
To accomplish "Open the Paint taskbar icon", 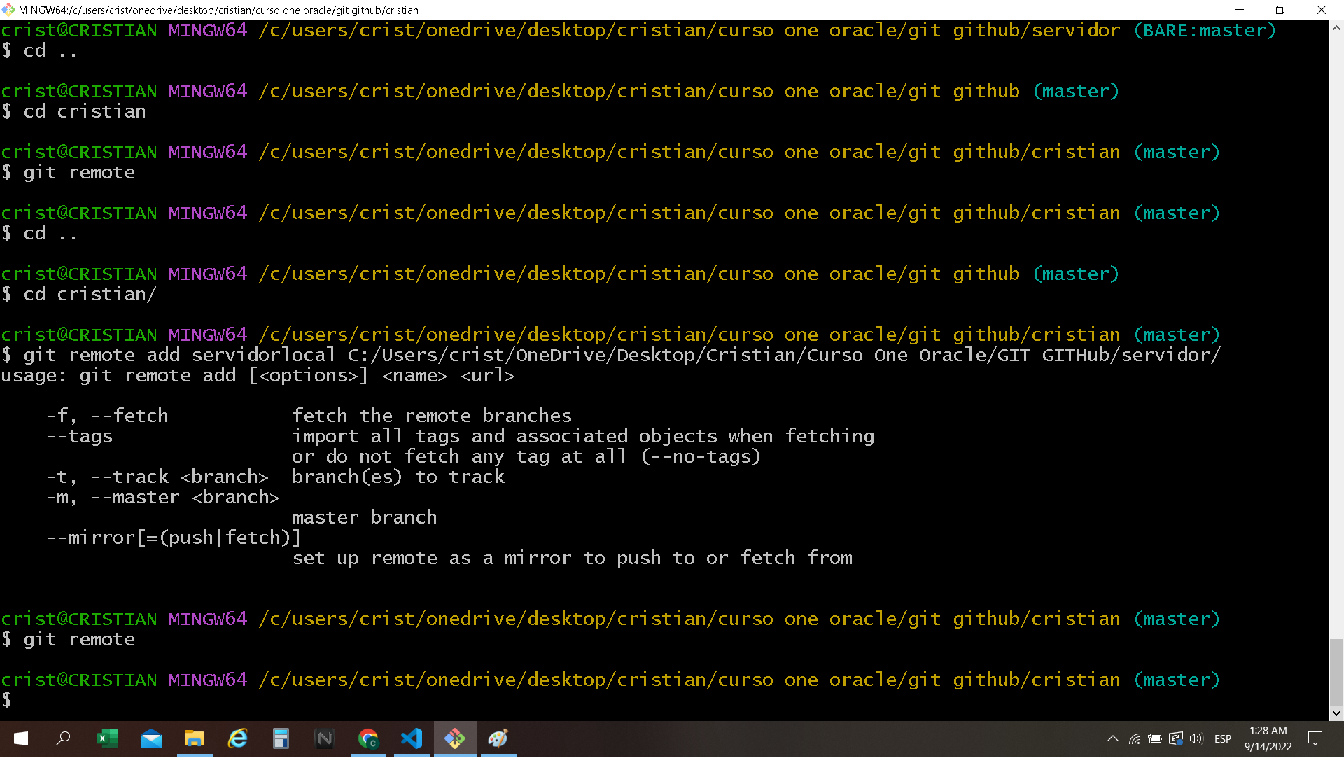I will pos(498,739).
